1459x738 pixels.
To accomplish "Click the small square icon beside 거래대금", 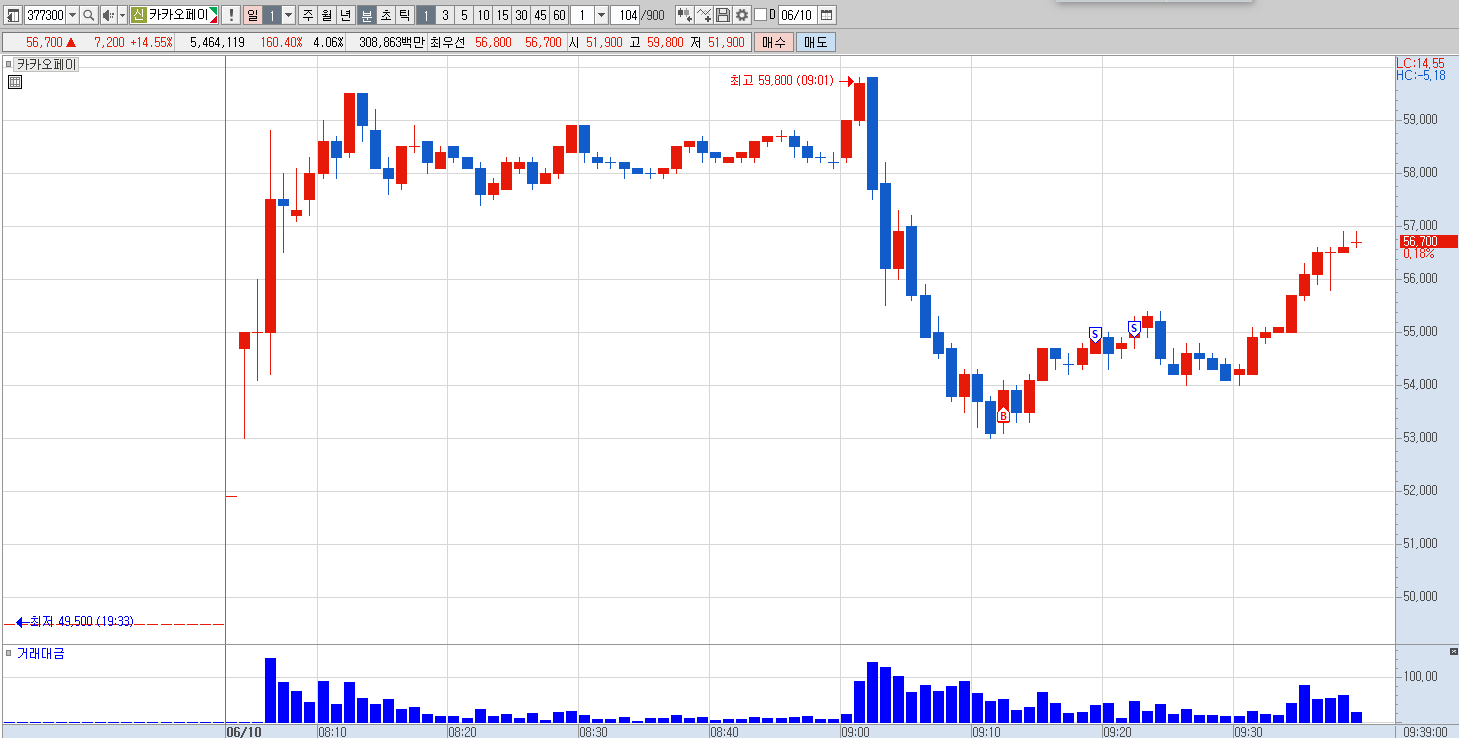I will (x=9, y=653).
